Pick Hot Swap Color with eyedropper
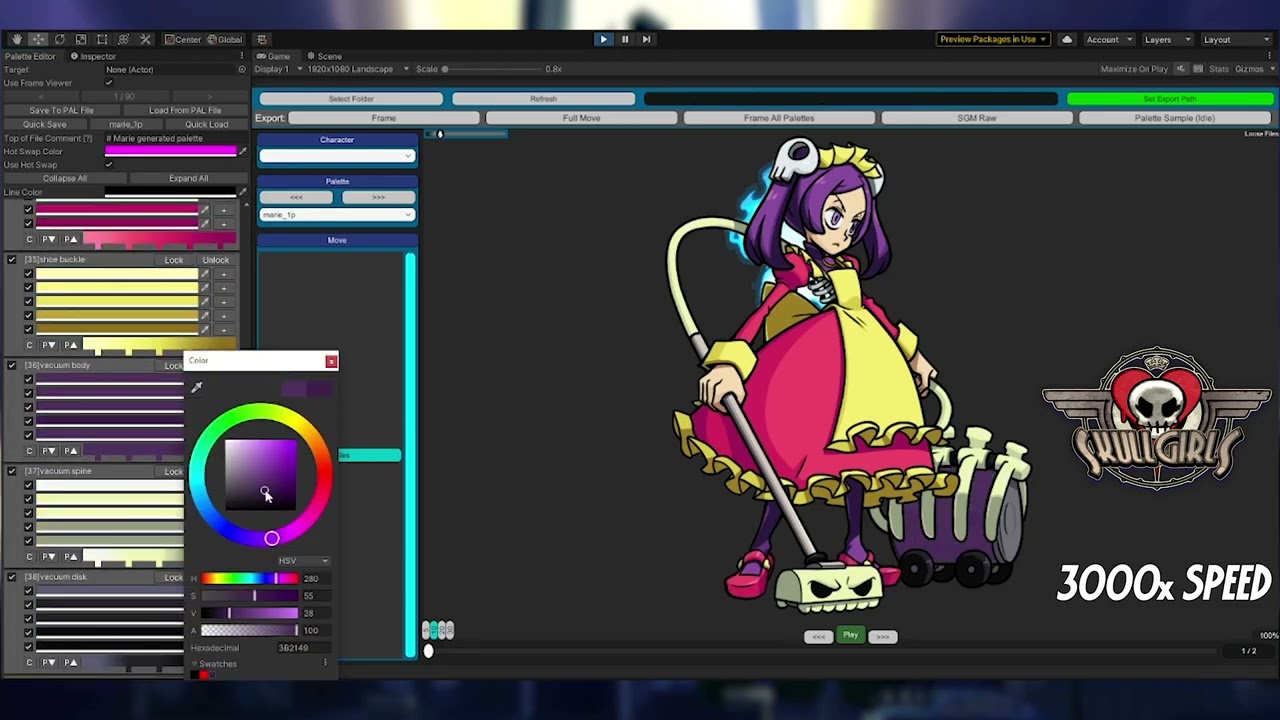The width and height of the screenshot is (1280, 720). [242, 152]
